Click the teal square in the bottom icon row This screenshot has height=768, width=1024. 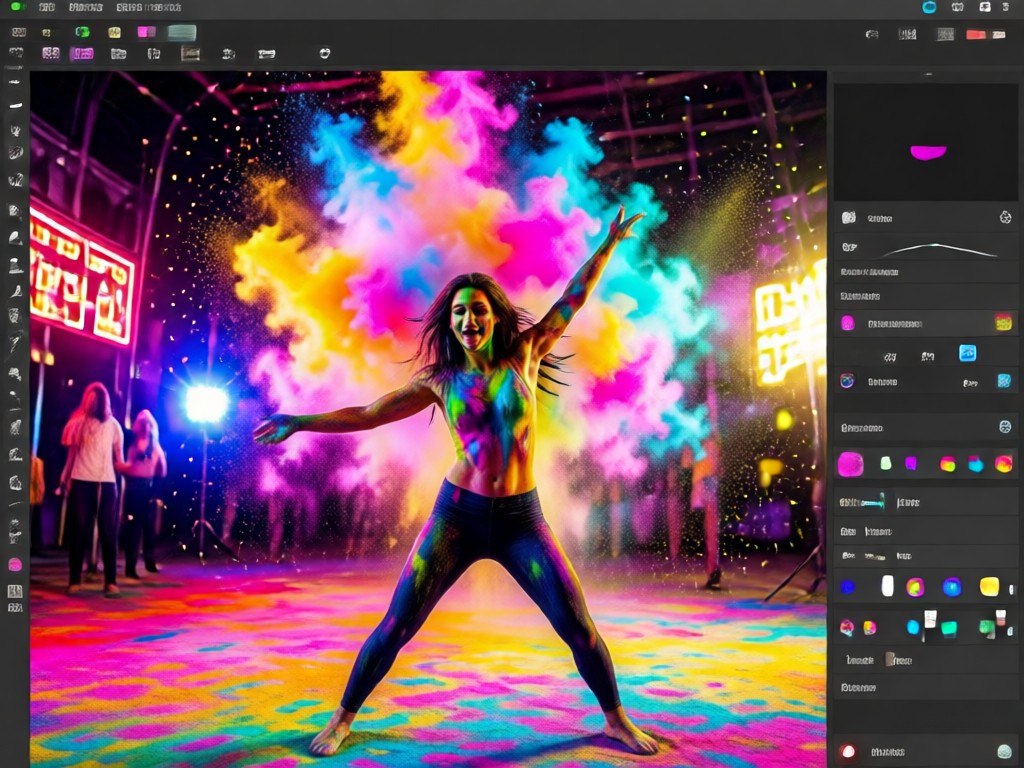tap(949, 628)
